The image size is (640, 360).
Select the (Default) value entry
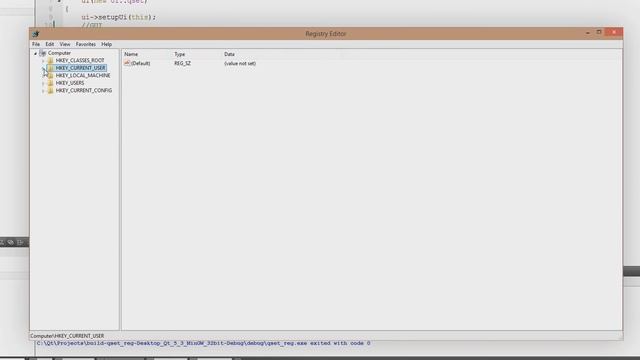[140, 63]
